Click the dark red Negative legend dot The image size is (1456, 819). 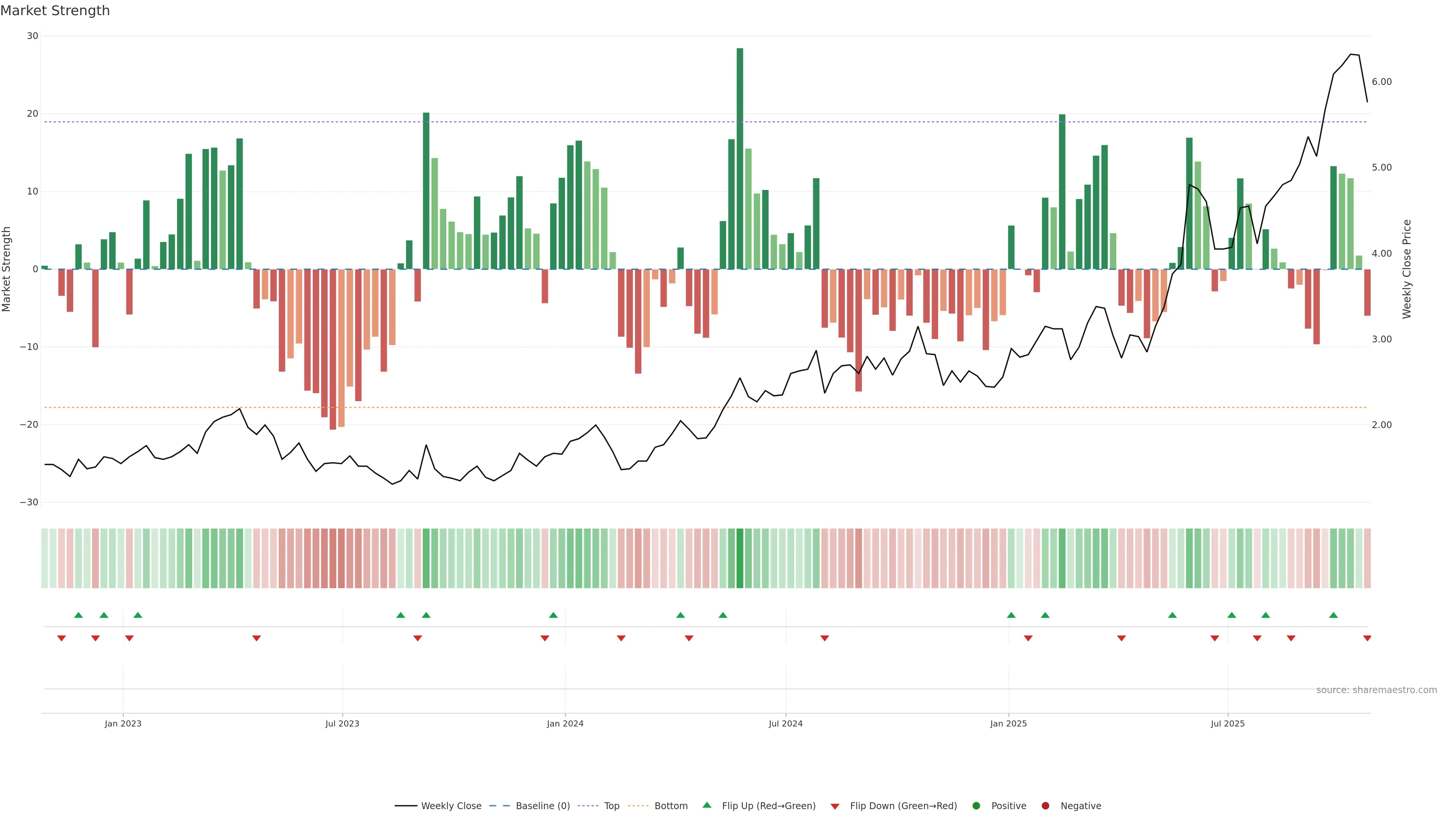click(1045, 805)
